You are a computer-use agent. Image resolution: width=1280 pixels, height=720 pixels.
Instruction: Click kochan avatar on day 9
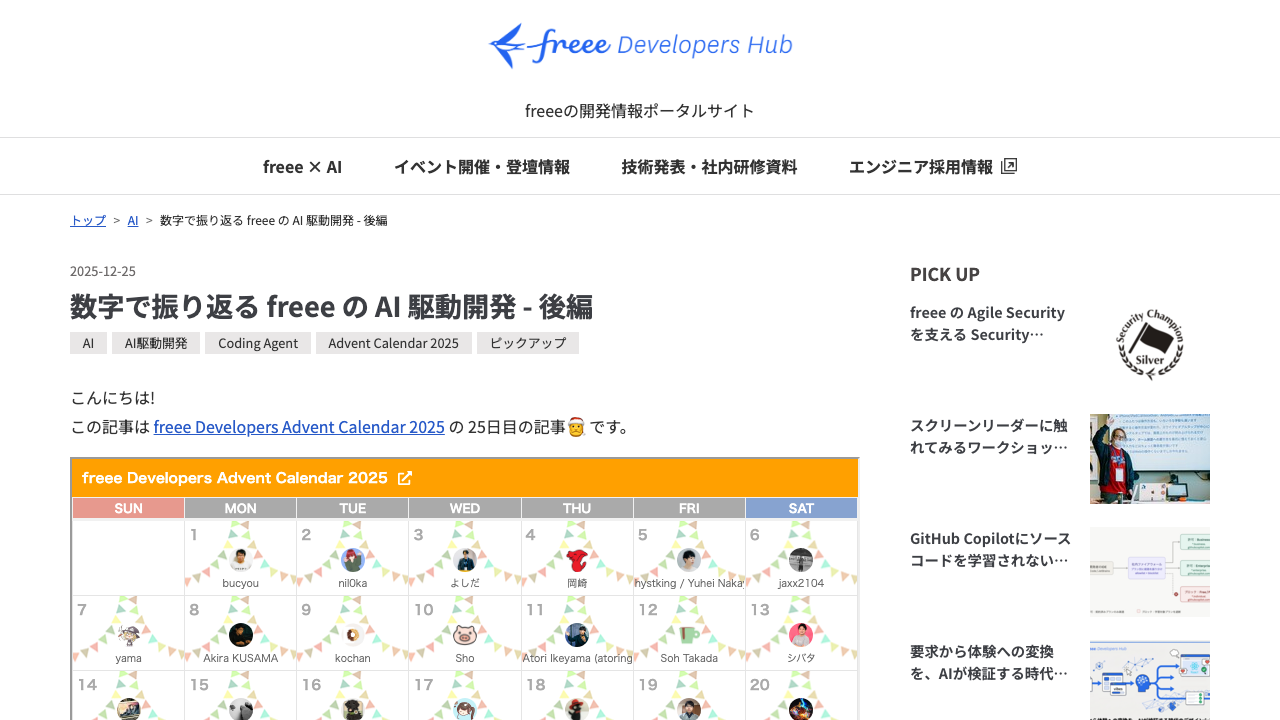point(352,635)
